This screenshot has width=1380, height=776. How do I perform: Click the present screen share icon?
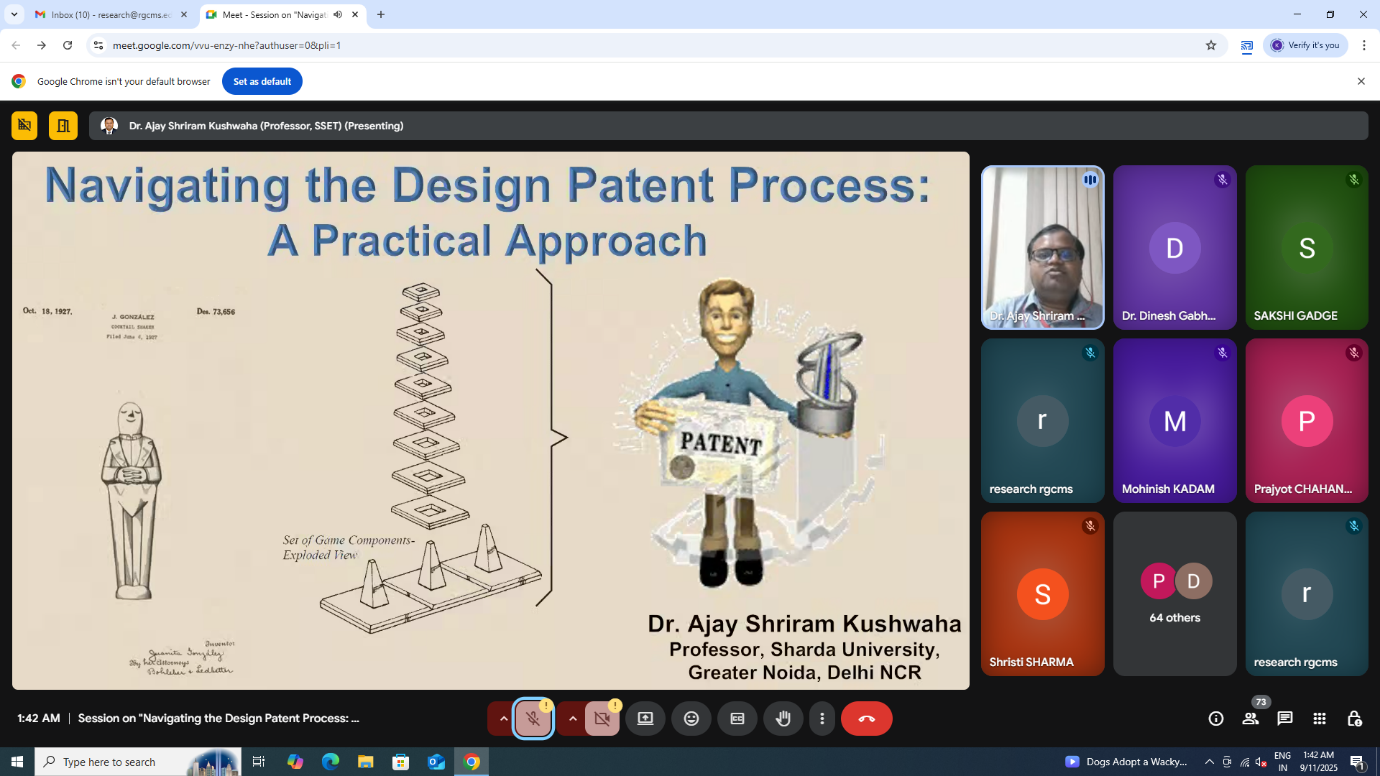[x=645, y=718]
